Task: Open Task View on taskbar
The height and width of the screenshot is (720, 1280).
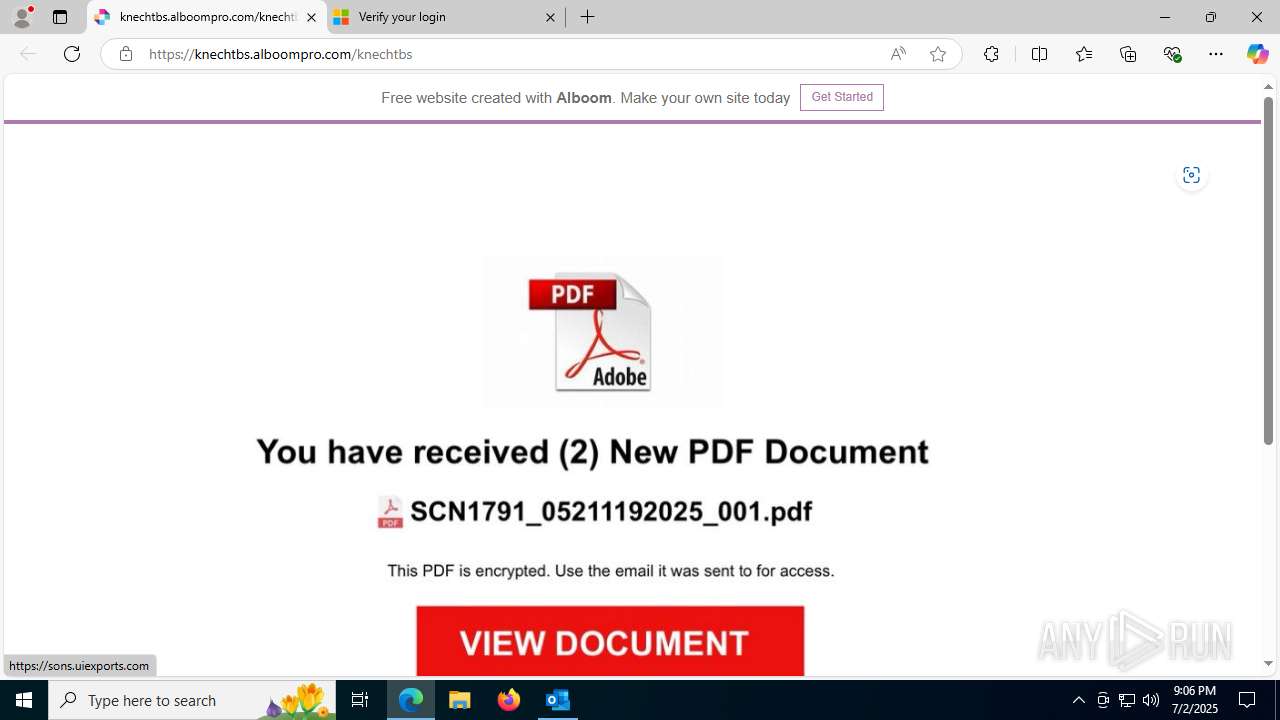Action: (360, 700)
